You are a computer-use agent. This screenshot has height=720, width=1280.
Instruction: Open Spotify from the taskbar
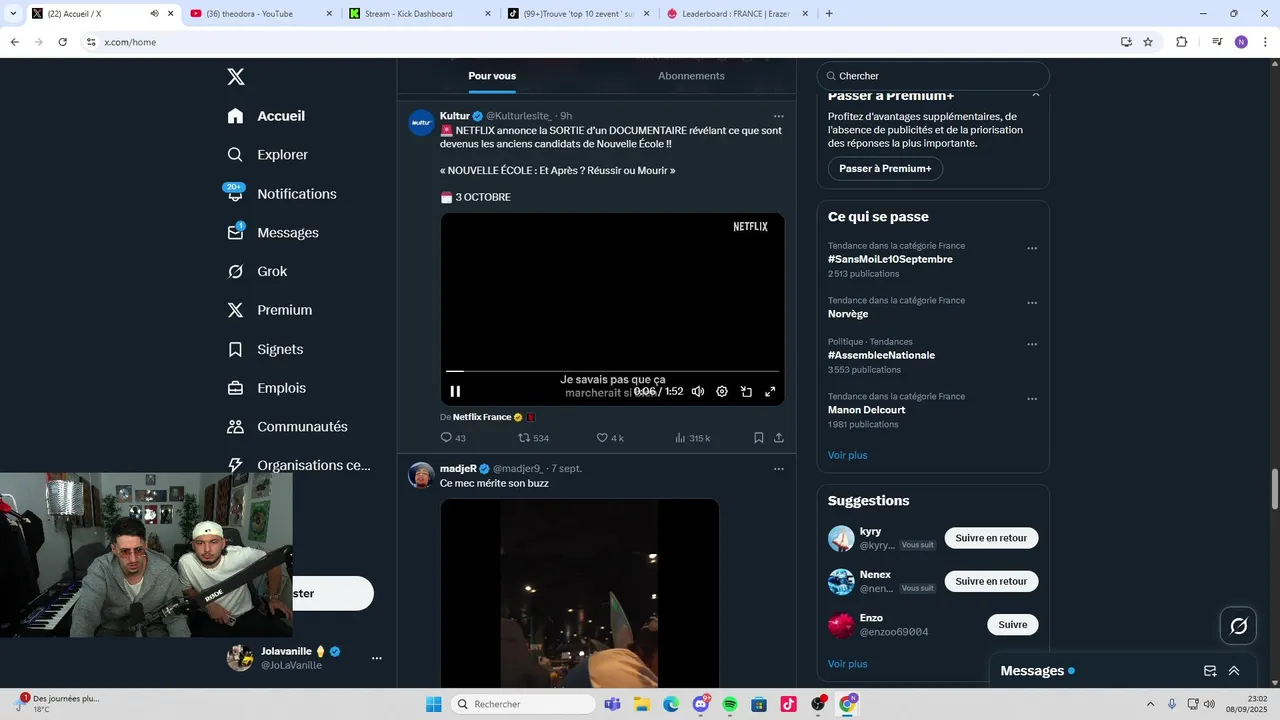click(730, 704)
